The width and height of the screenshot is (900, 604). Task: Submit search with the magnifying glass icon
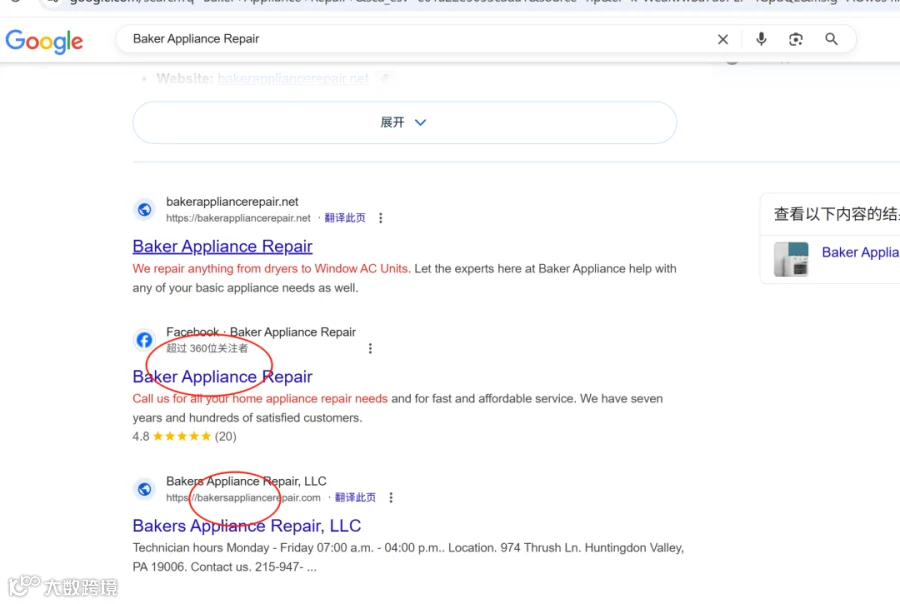click(831, 39)
